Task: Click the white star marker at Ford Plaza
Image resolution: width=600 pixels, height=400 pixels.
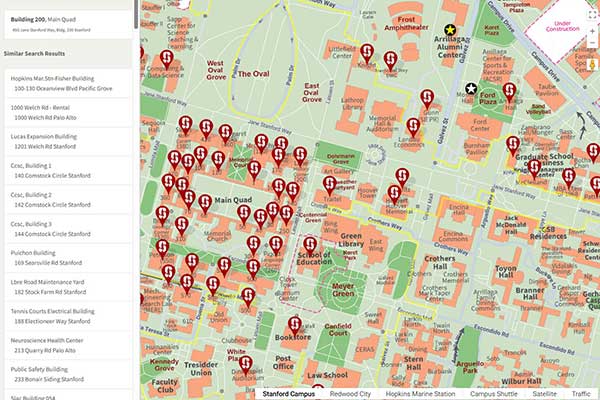Action: [471, 89]
